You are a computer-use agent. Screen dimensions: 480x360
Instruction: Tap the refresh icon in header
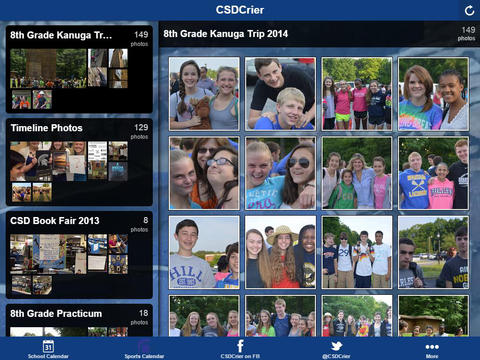pyautogui.click(x=469, y=11)
